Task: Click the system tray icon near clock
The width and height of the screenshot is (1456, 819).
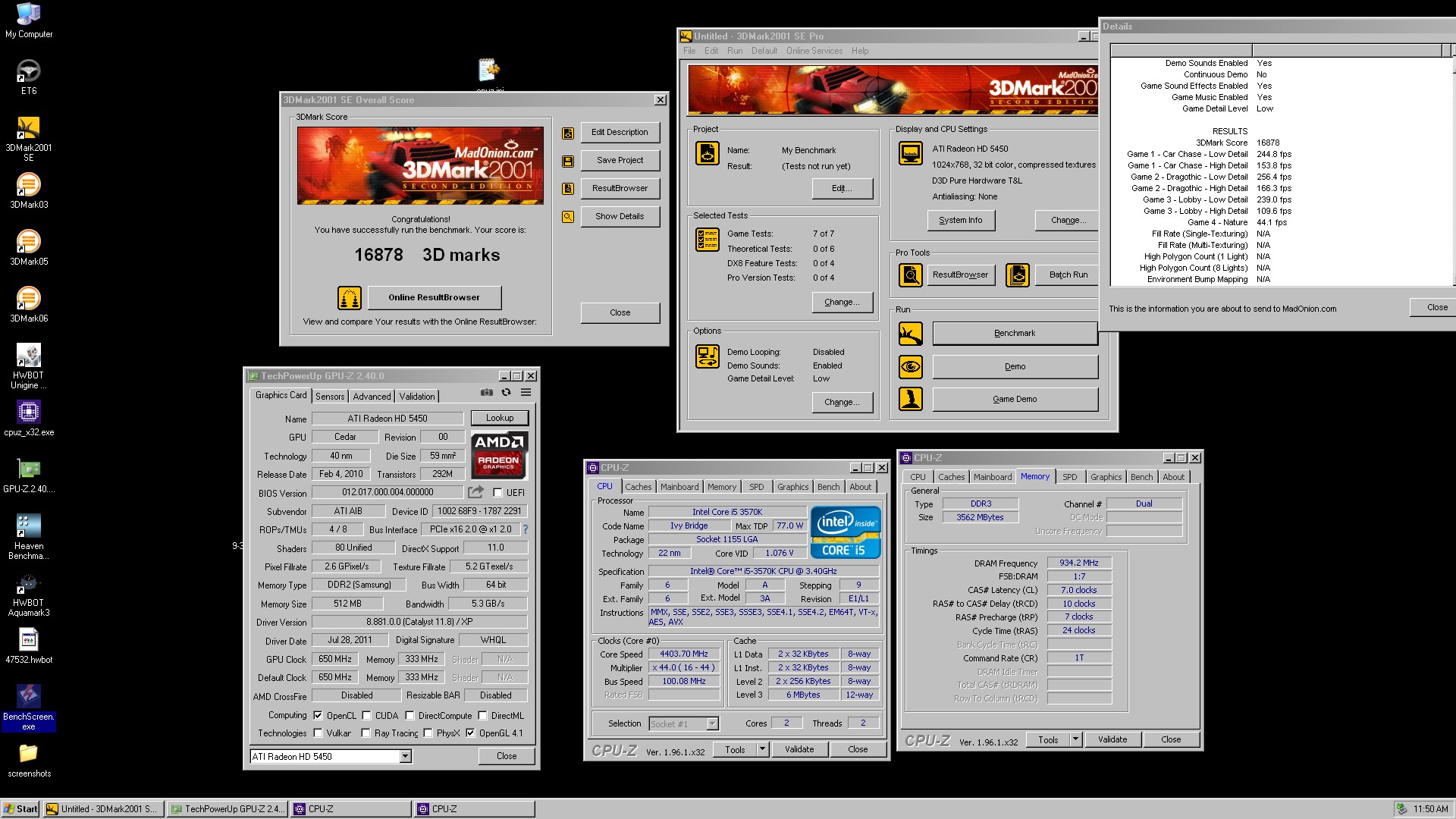Action: (x=1402, y=809)
